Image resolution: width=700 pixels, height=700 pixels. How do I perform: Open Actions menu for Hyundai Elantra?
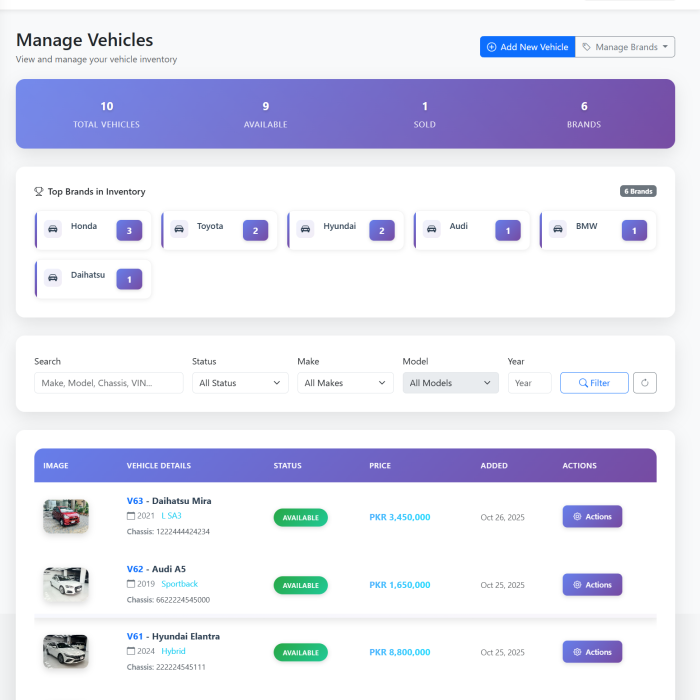pyautogui.click(x=592, y=652)
